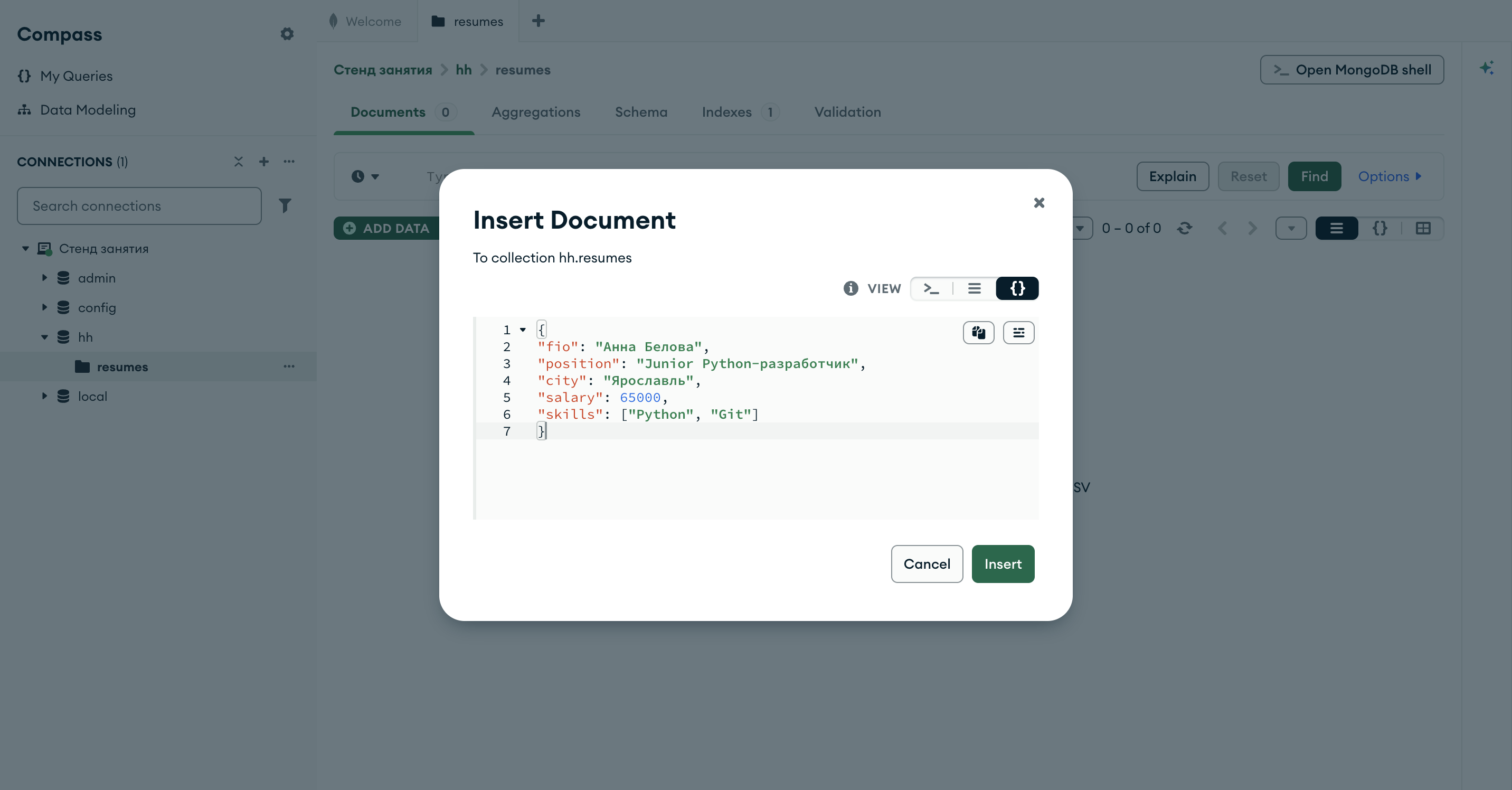1512x790 pixels.
Task: Switch collection to JSON view
Action: (1380, 228)
